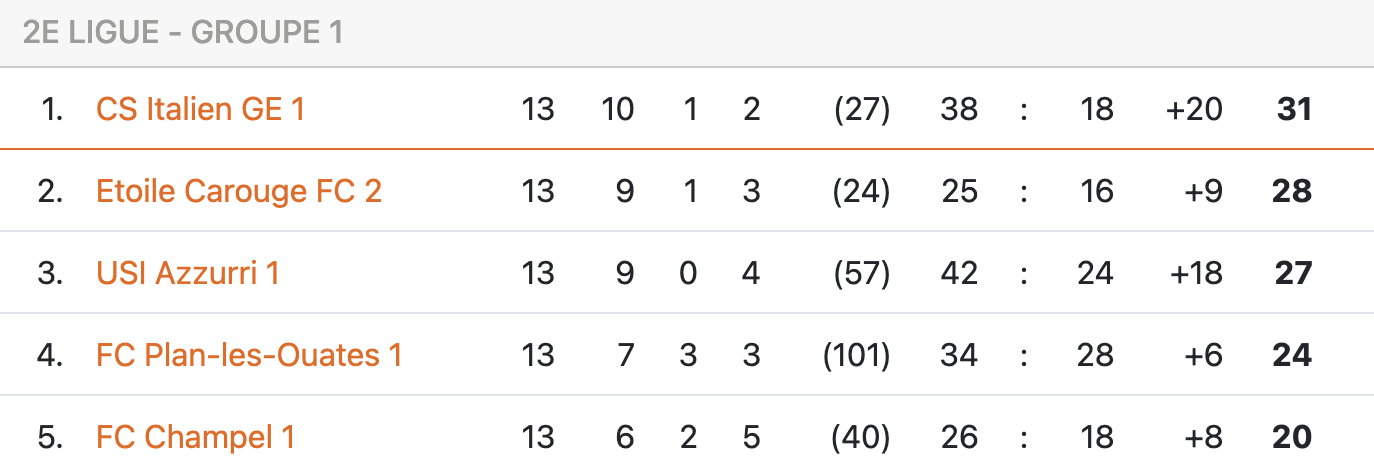Screen dimensions: 1374x474
Task: Open the CS Italien GE 1 team link
Action: click(x=200, y=108)
